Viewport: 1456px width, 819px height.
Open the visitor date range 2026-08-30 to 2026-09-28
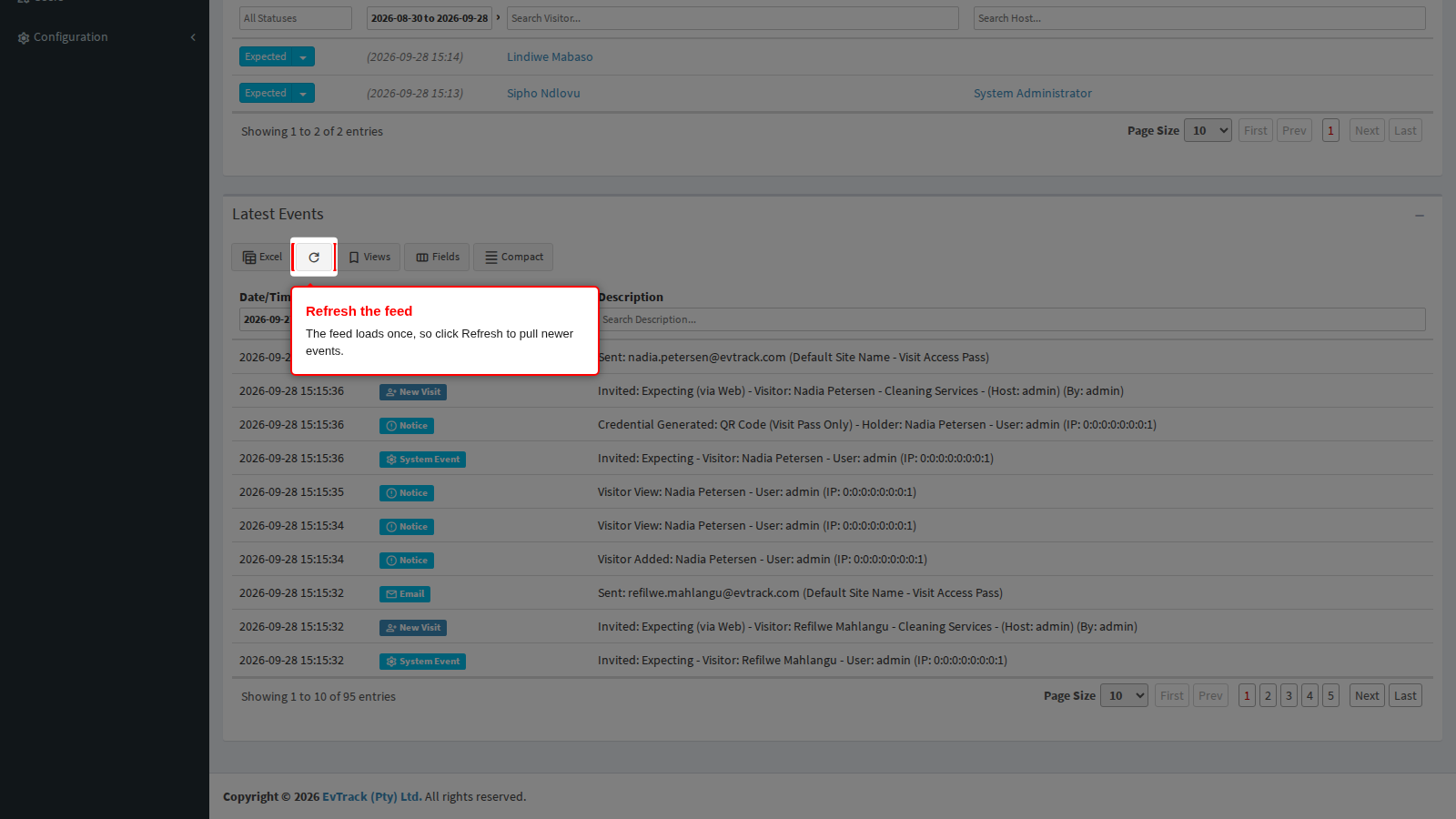pyautogui.click(x=430, y=18)
